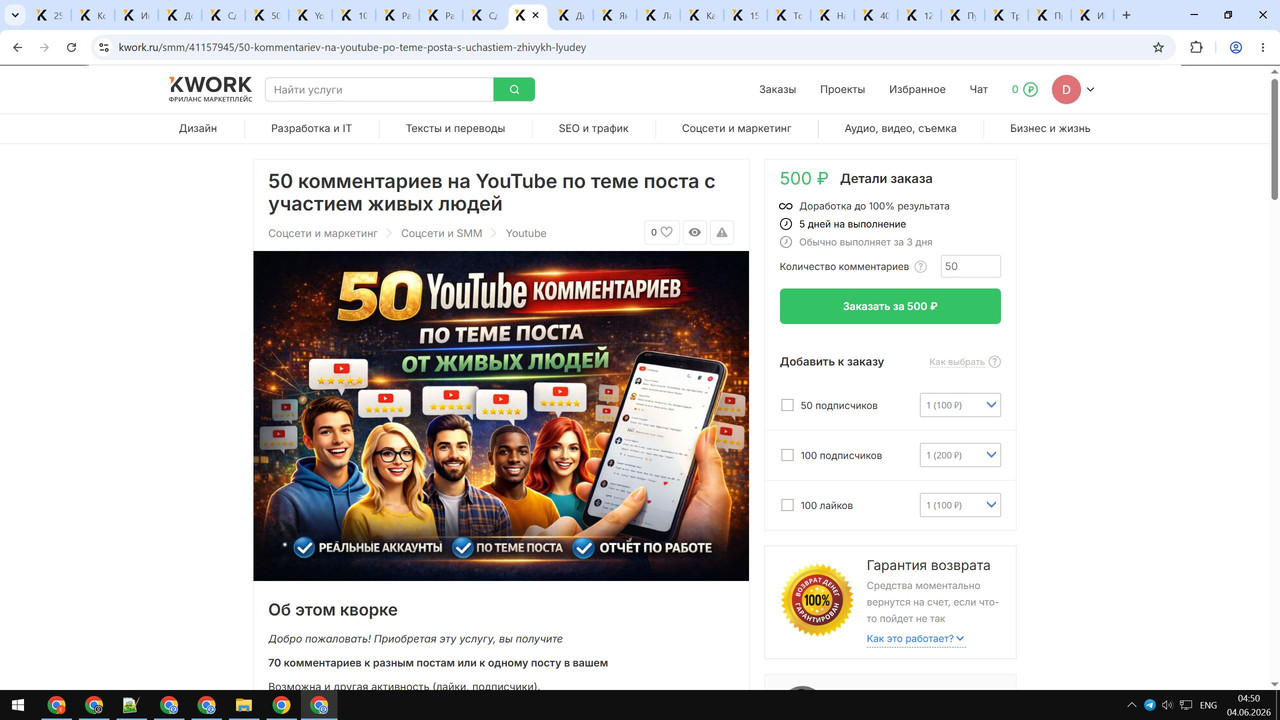Click the browser address bar URL
The width and height of the screenshot is (1280, 720).
tap(352, 47)
